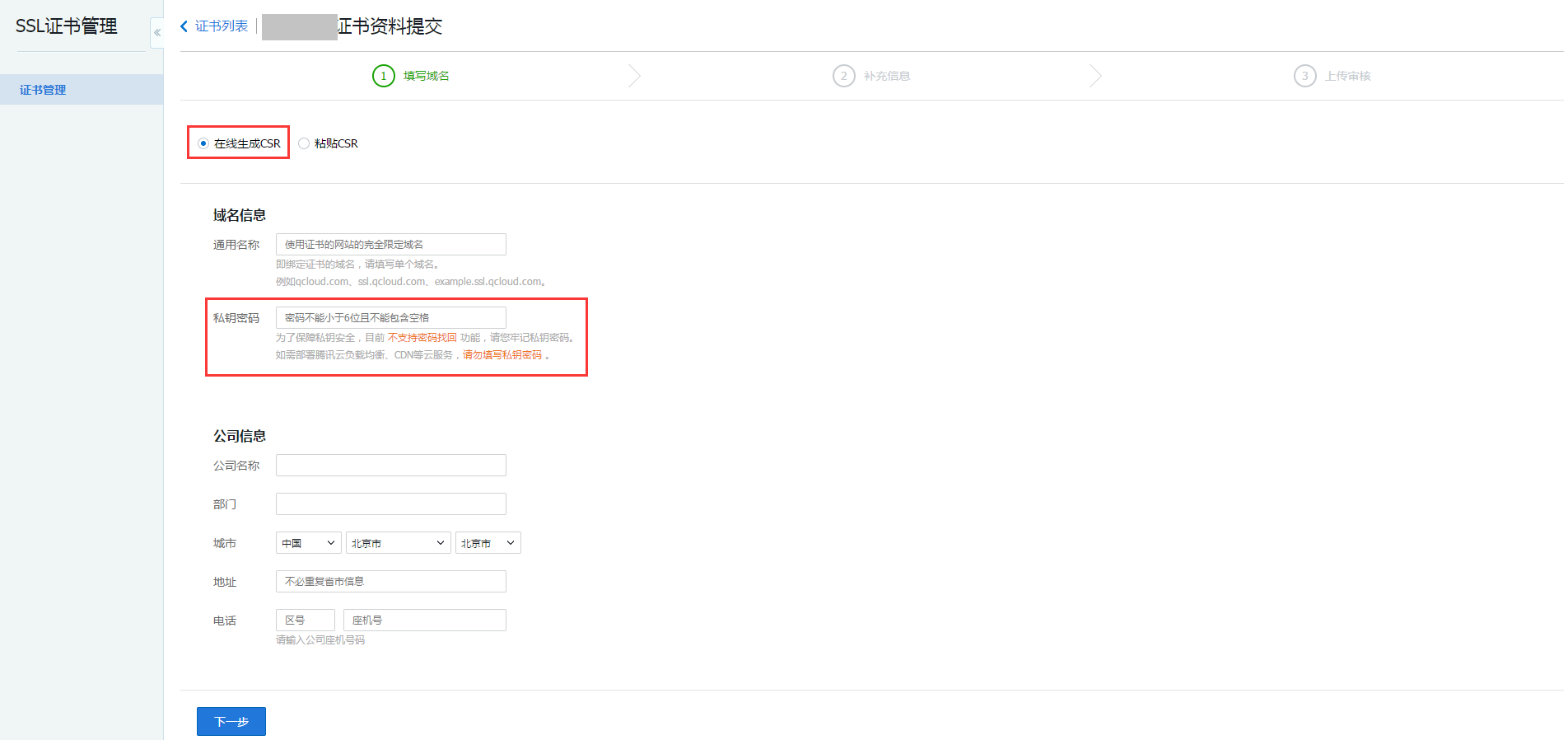Viewport: 1568px width, 740px height.
Task: Collapse the sidebar with double-chevron icon
Action: click(156, 33)
